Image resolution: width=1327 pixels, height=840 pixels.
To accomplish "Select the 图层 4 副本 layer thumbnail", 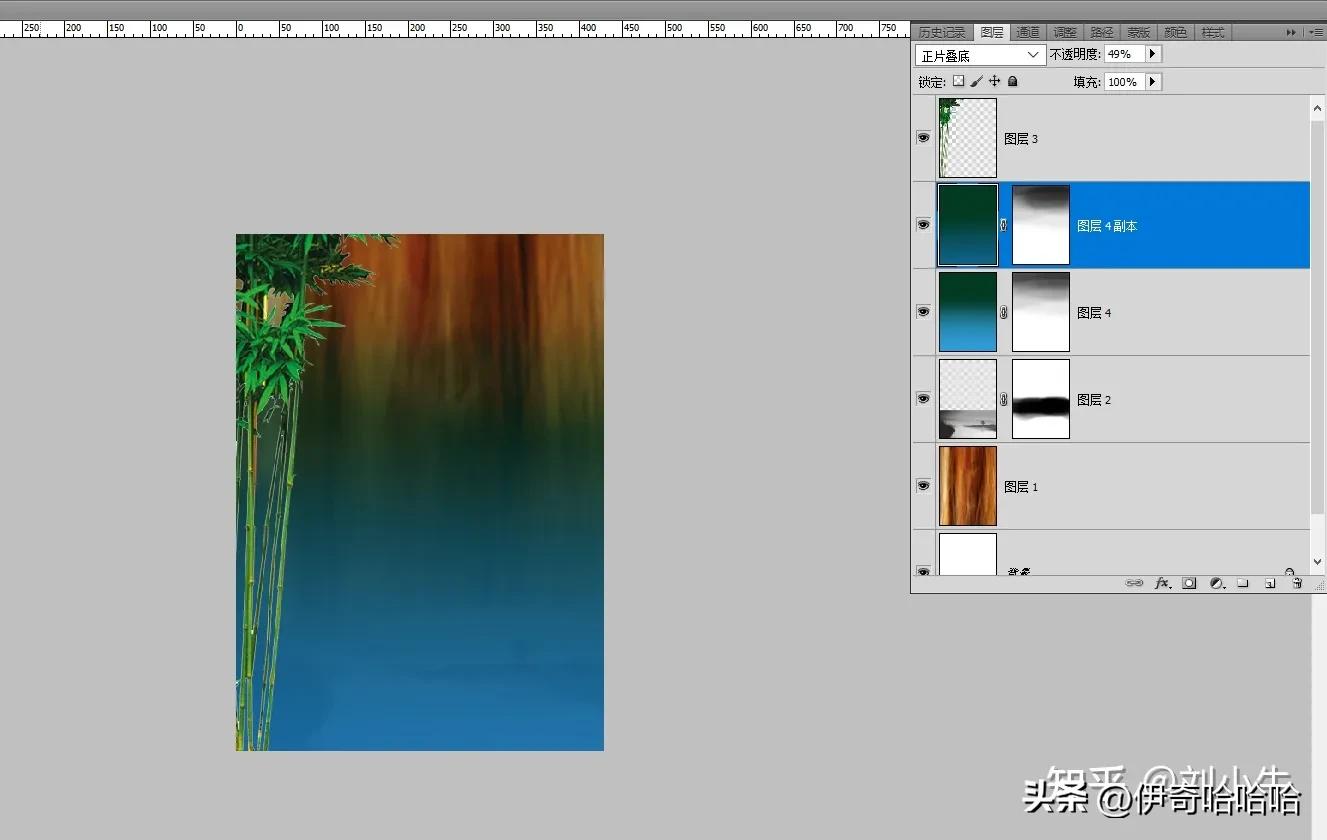I will (x=968, y=225).
